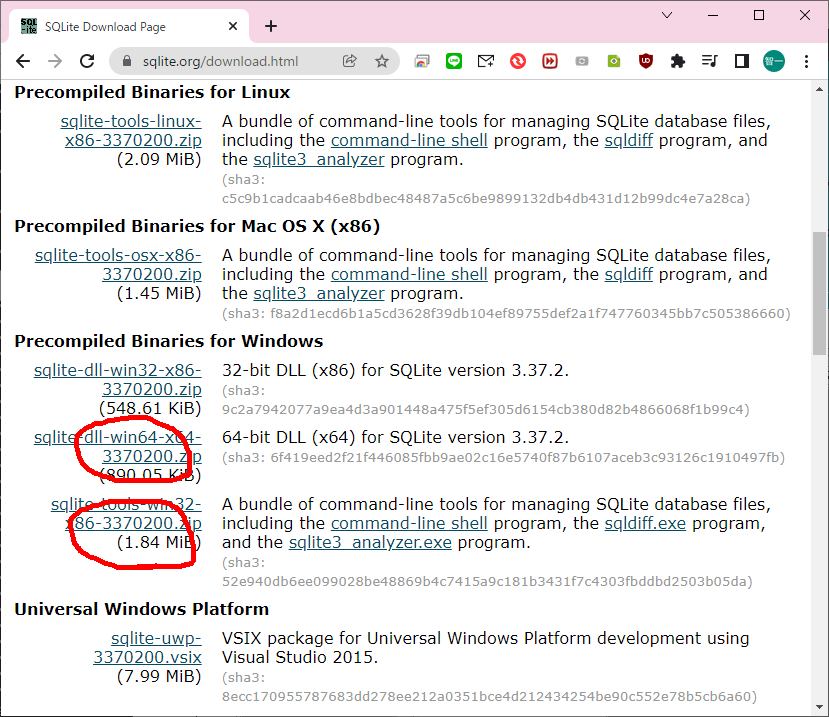Click the address bar URL field

(222, 61)
